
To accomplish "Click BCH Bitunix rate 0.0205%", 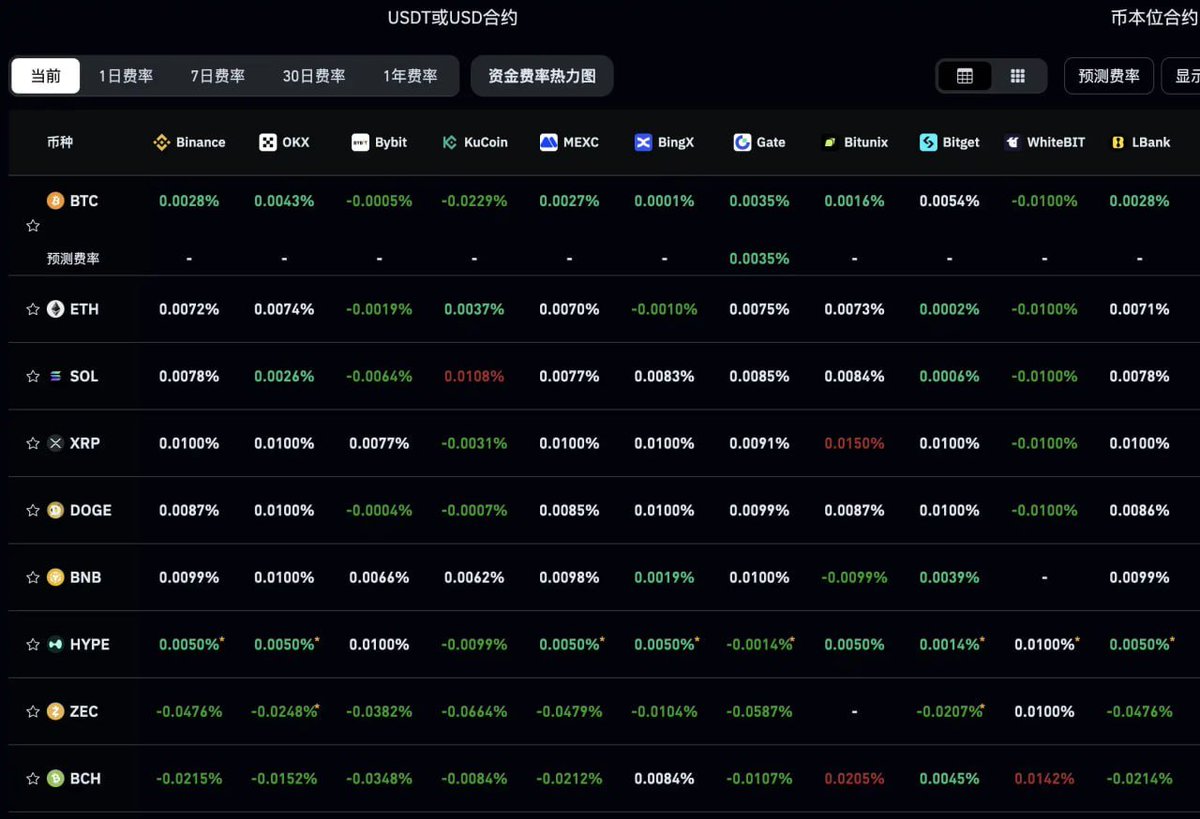I will [x=854, y=778].
